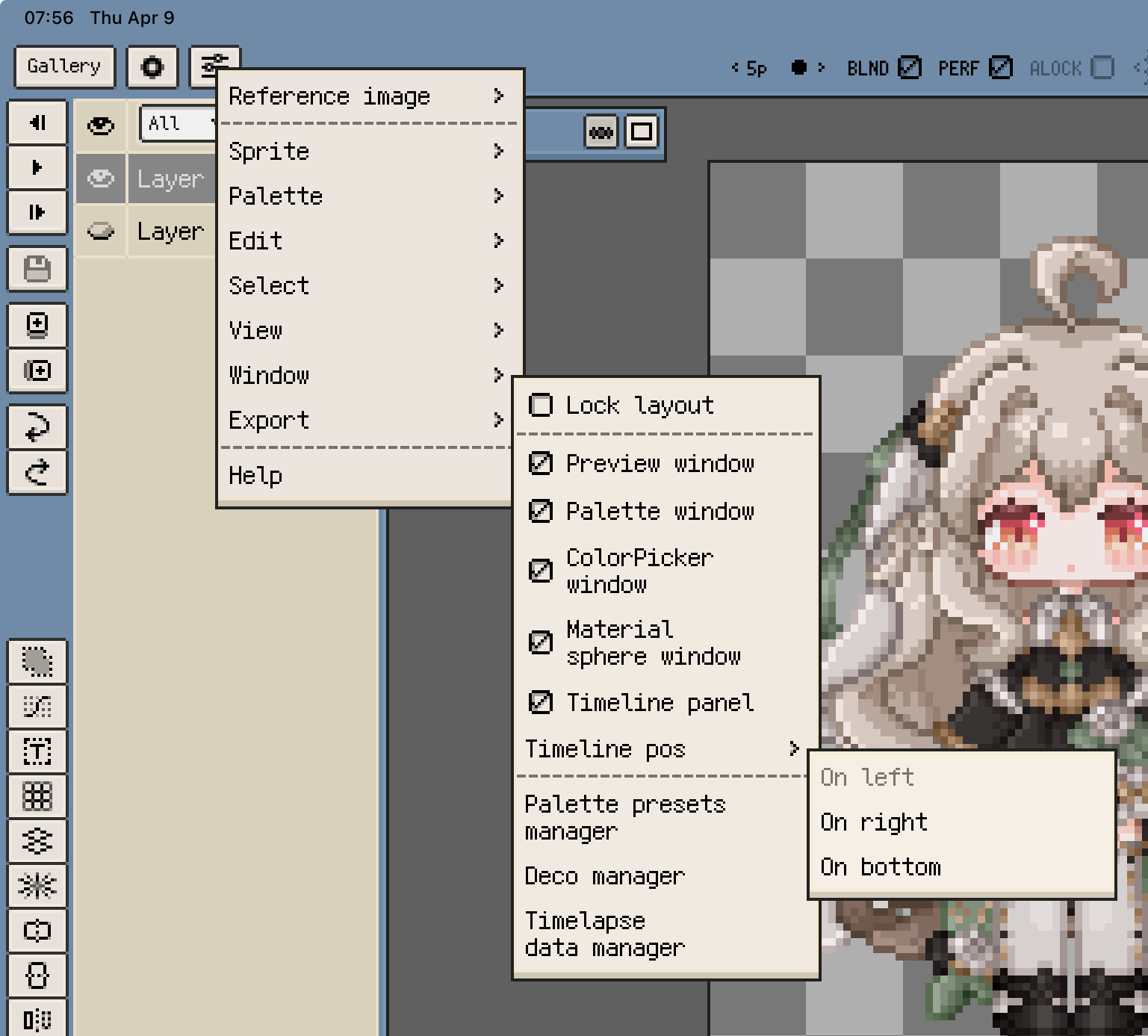Image resolution: width=1148 pixels, height=1036 pixels.
Task: Open the Deco manager menu entry
Action: point(604,876)
